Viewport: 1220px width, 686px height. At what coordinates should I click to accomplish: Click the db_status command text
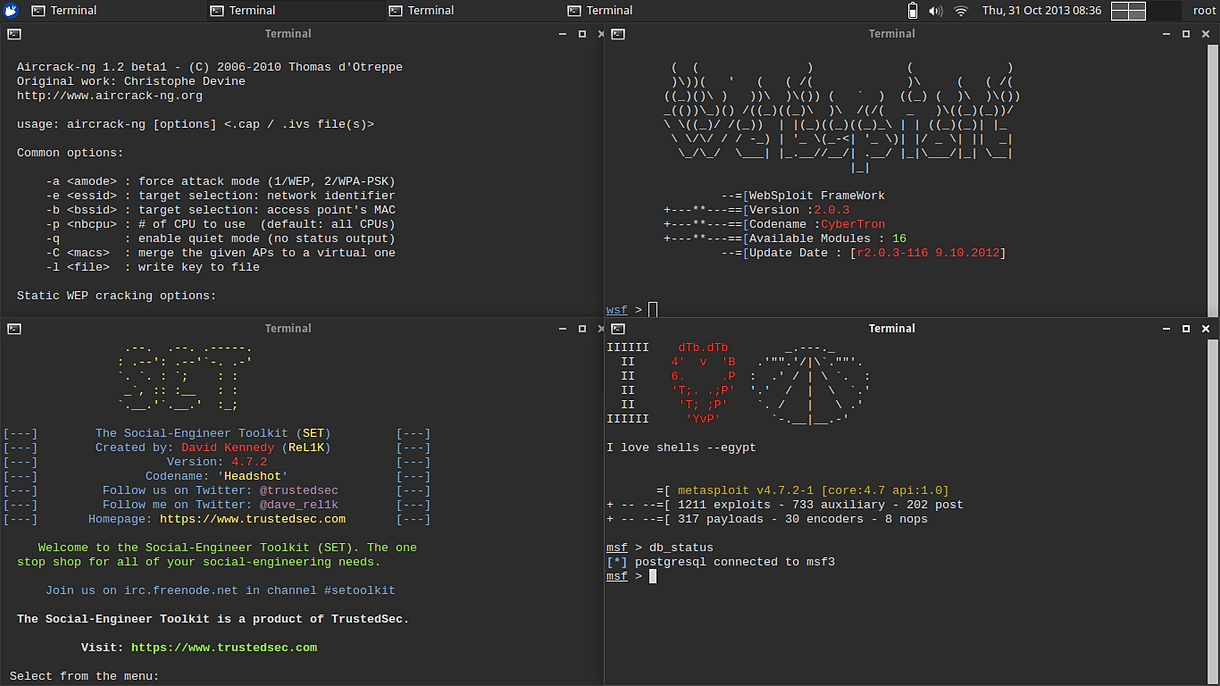[x=681, y=548]
